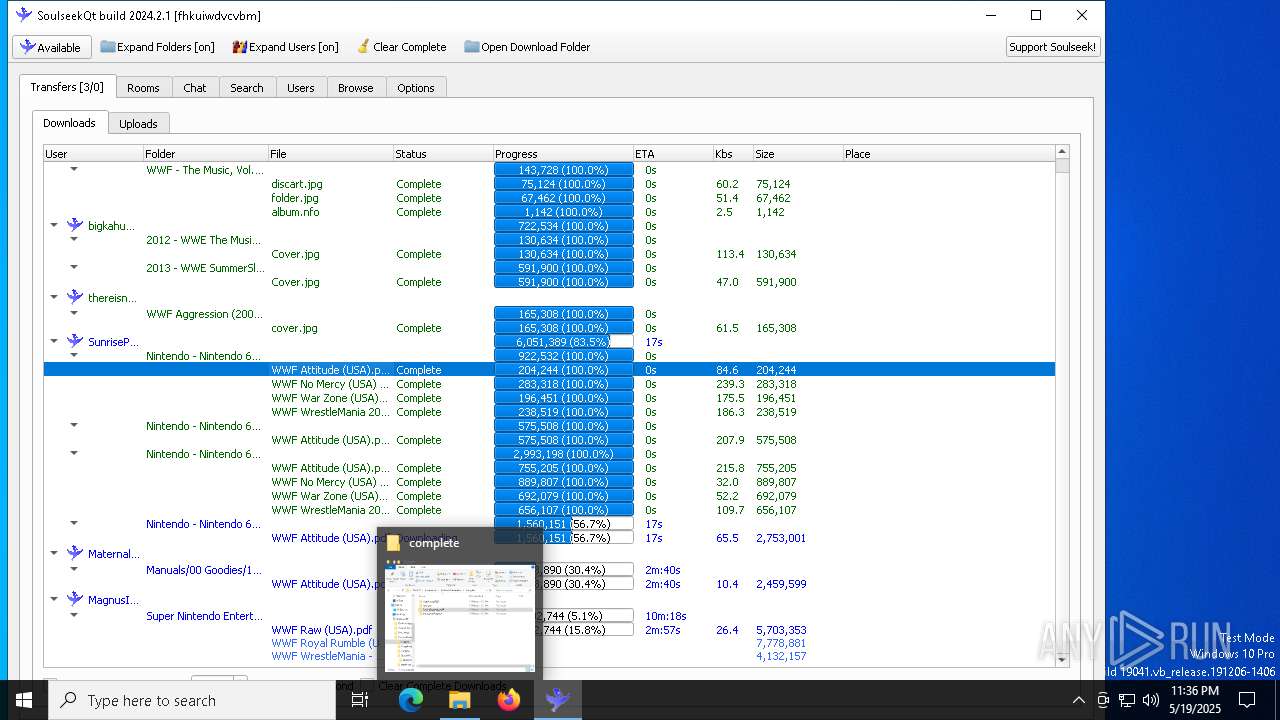Collapse the thereisn... user node
This screenshot has width=1280, height=720.
54,298
